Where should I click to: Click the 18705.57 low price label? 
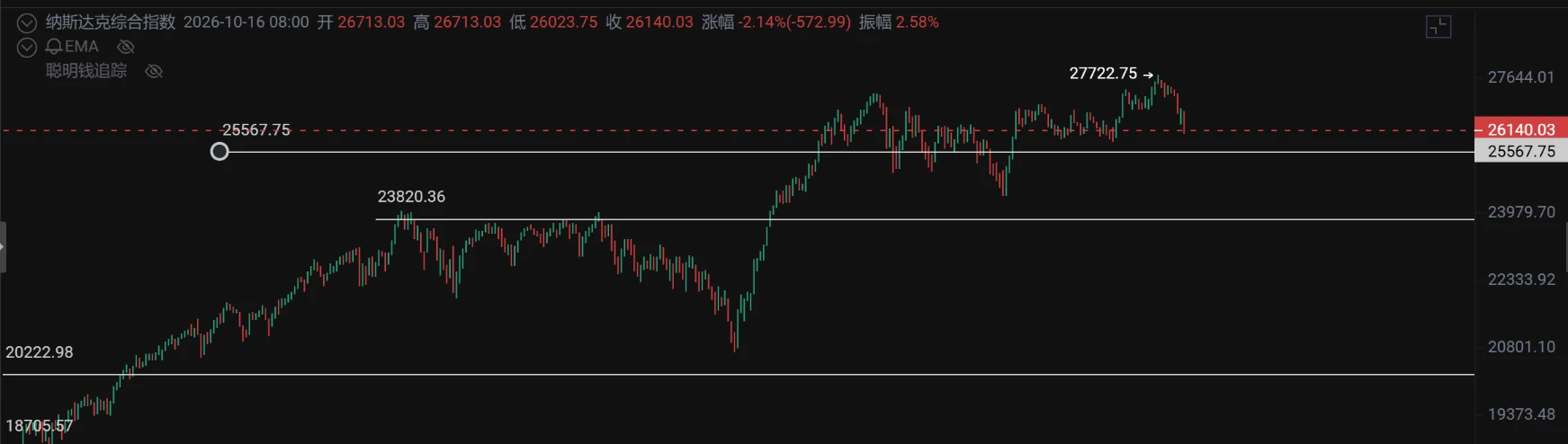pos(40,426)
